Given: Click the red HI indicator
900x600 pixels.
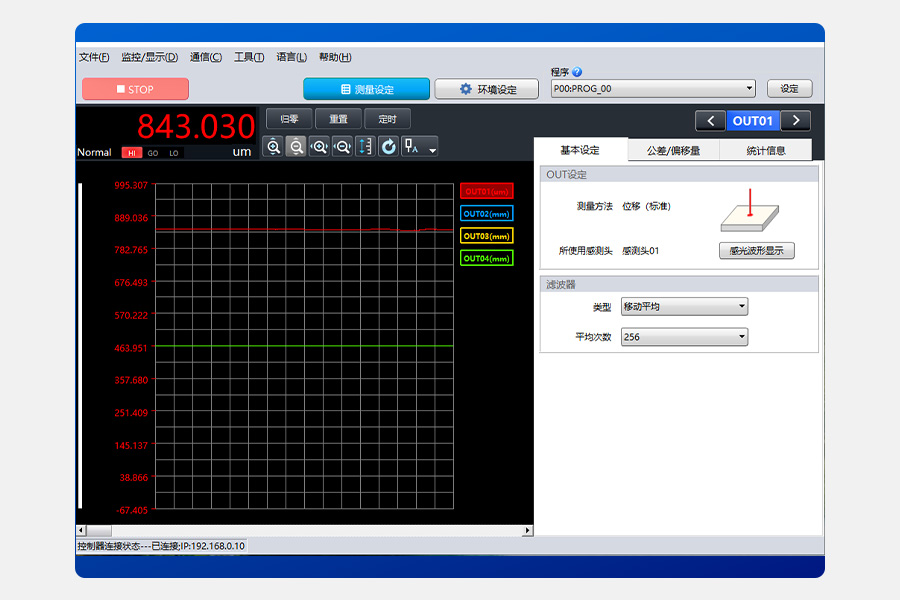Looking at the screenshot, I should (131, 153).
